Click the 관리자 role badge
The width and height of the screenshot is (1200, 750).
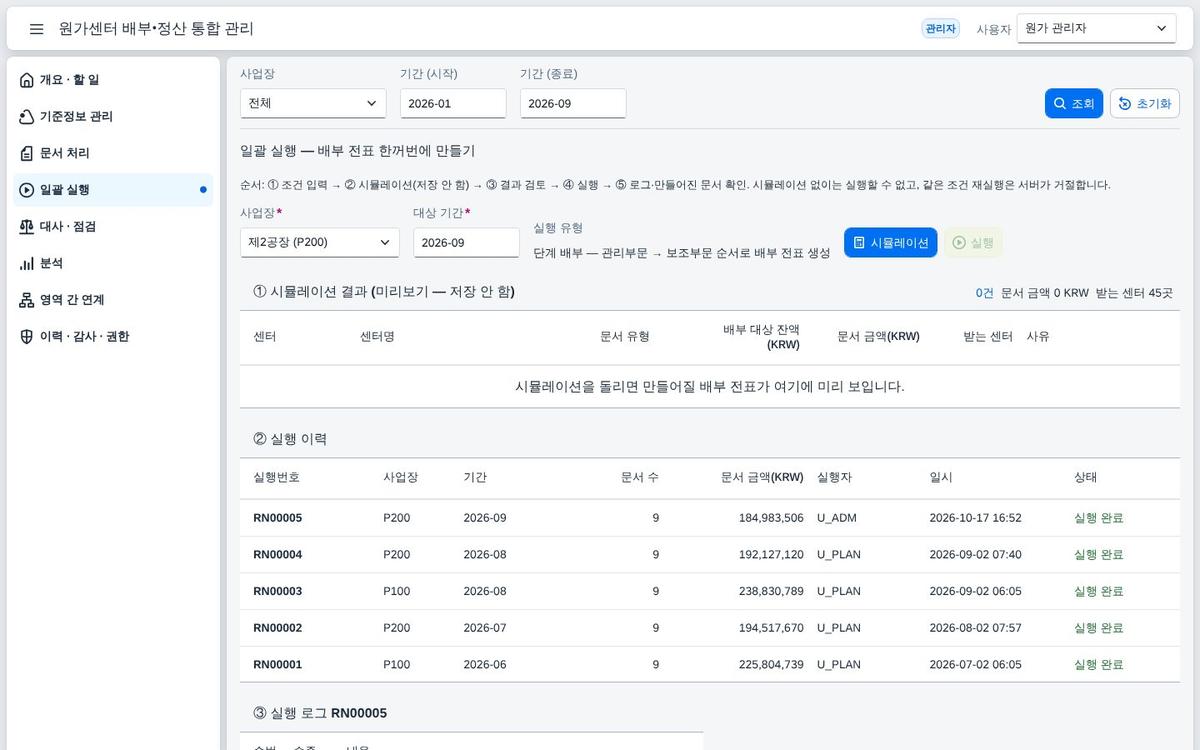[940, 29]
